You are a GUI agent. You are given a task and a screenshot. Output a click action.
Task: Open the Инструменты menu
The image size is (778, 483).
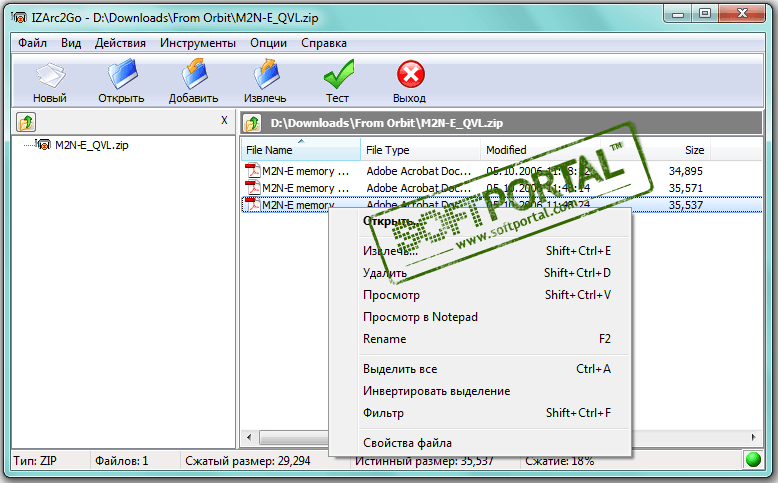coord(197,43)
